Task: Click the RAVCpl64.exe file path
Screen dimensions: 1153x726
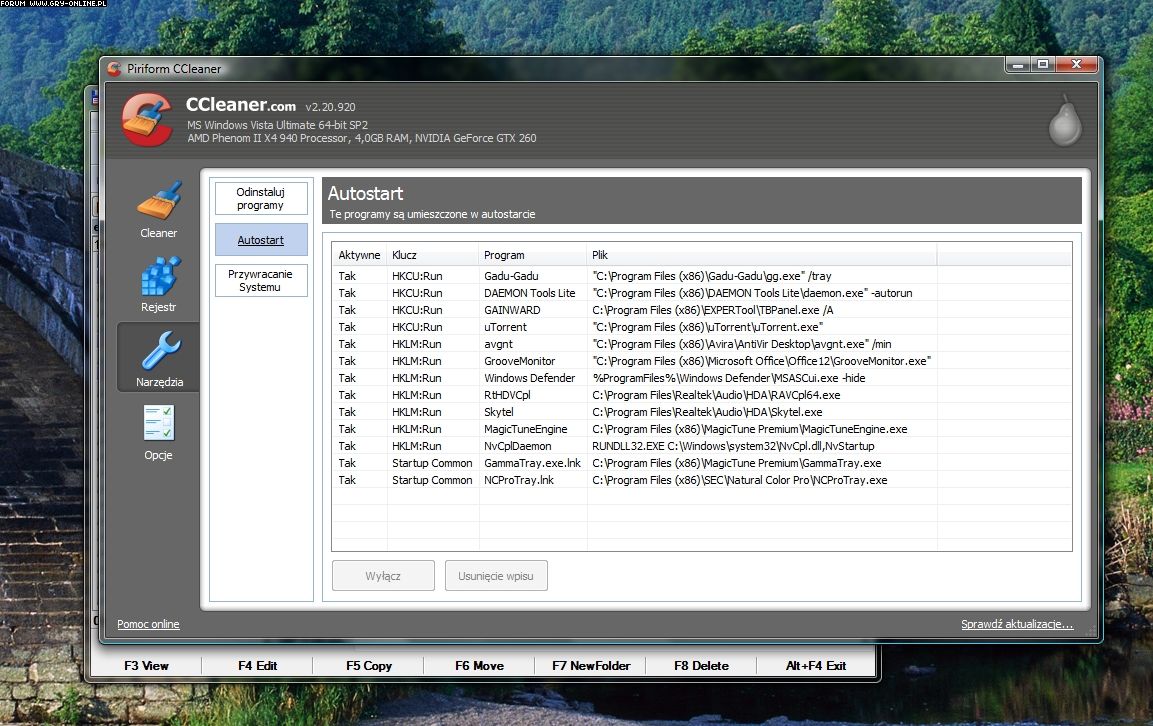Action: click(x=716, y=395)
